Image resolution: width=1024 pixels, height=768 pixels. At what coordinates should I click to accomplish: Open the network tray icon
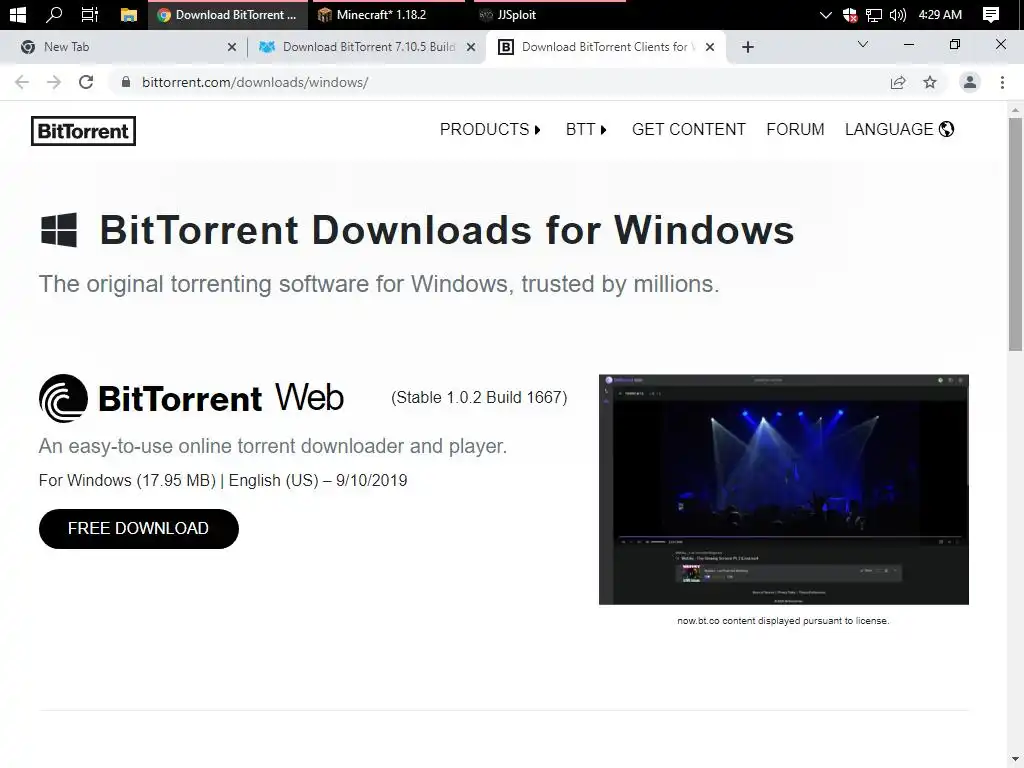[x=874, y=14]
